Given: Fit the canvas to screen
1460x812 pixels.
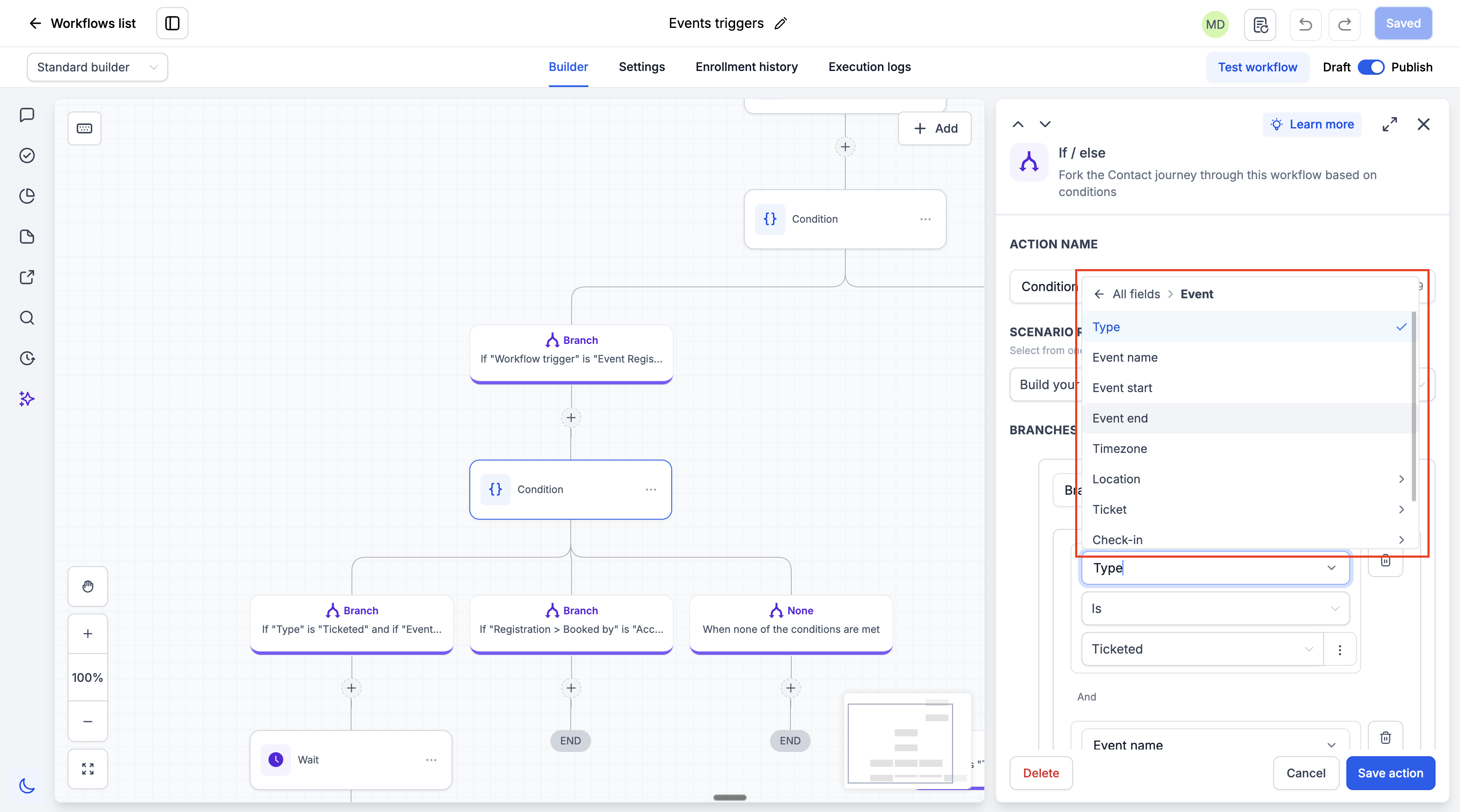Looking at the screenshot, I should [x=88, y=769].
